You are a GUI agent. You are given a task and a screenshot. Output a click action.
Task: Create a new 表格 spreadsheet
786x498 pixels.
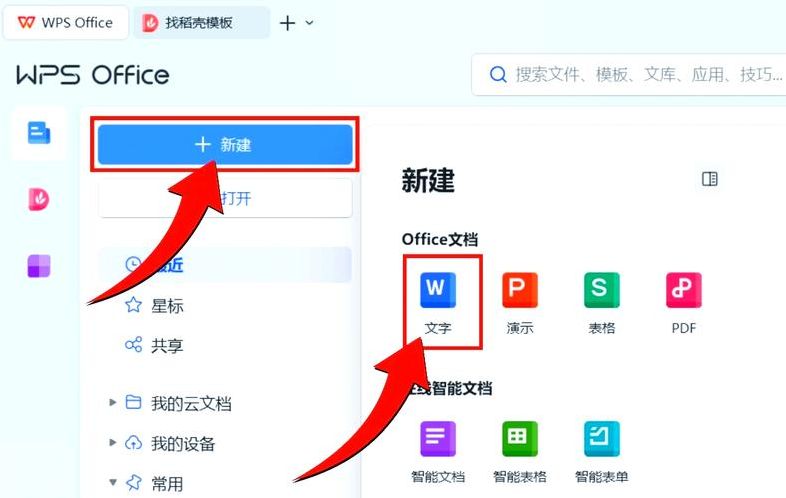coord(602,303)
